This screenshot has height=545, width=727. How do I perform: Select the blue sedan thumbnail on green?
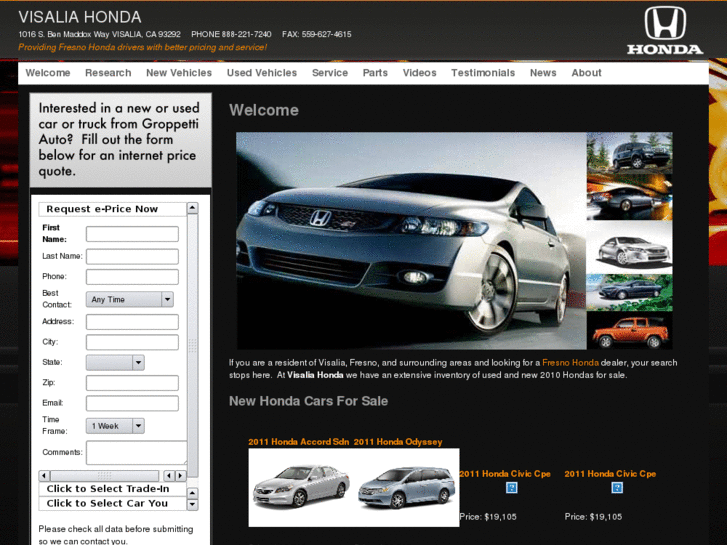(x=629, y=293)
